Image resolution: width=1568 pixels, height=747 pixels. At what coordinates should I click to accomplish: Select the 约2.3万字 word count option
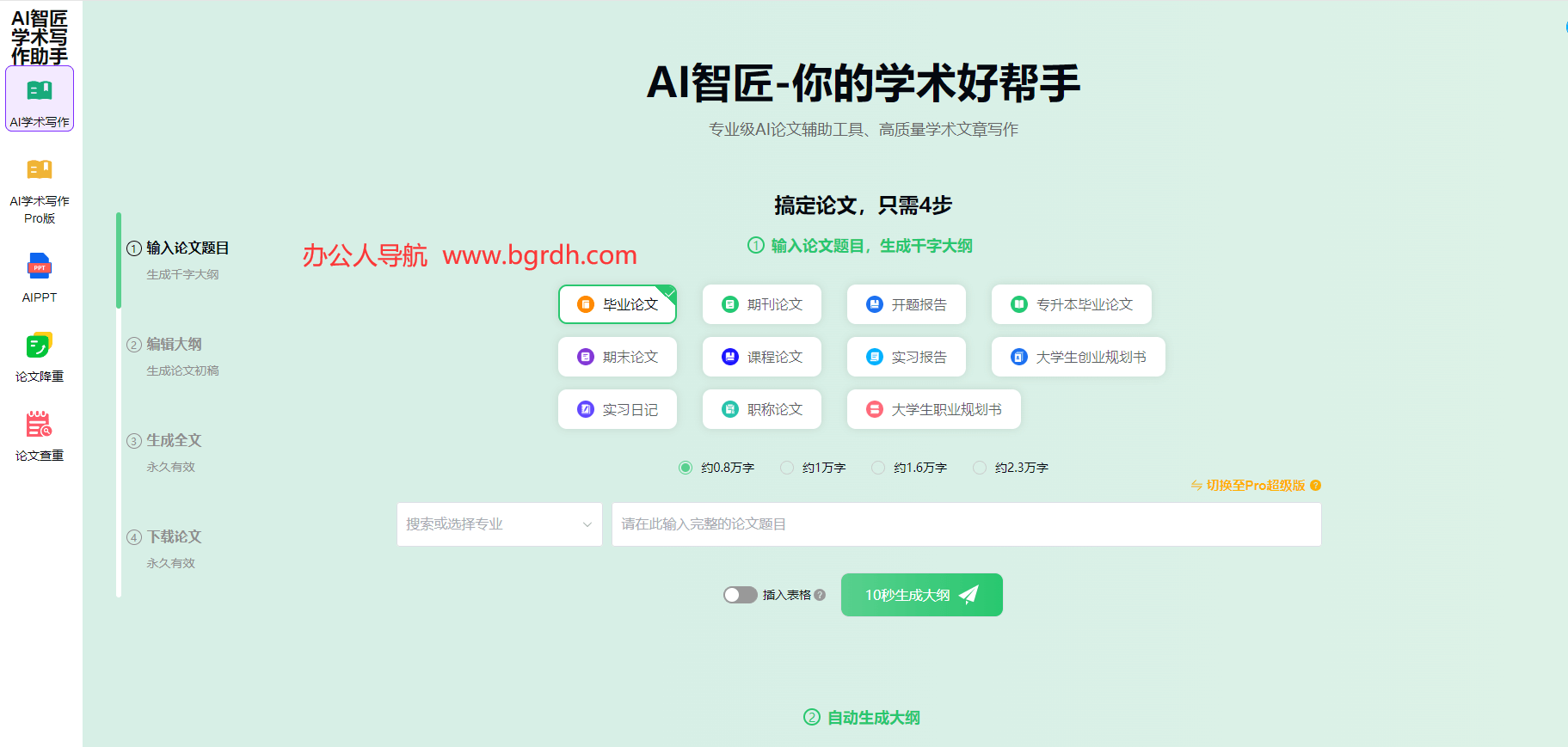click(x=980, y=468)
